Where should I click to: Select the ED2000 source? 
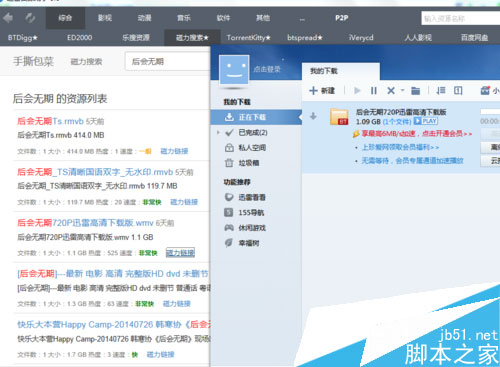point(80,38)
